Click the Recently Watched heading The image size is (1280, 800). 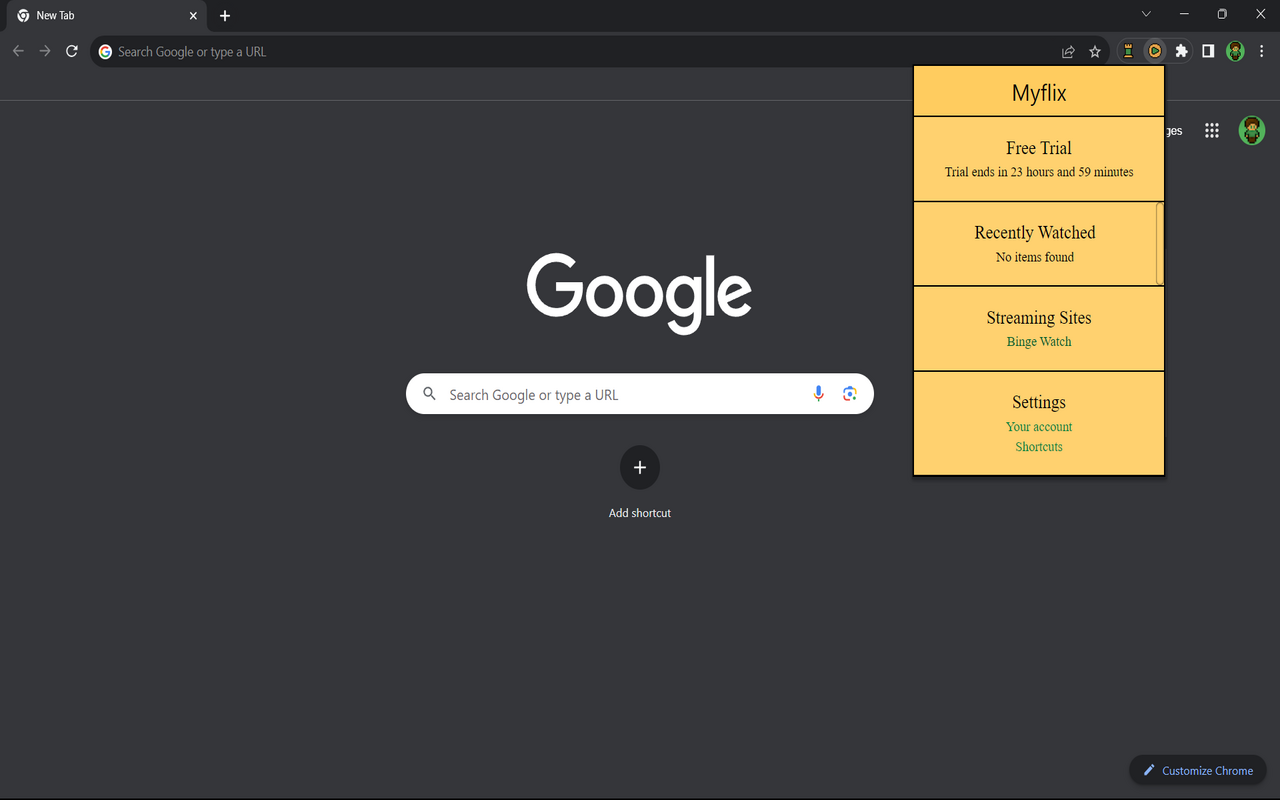(1035, 233)
